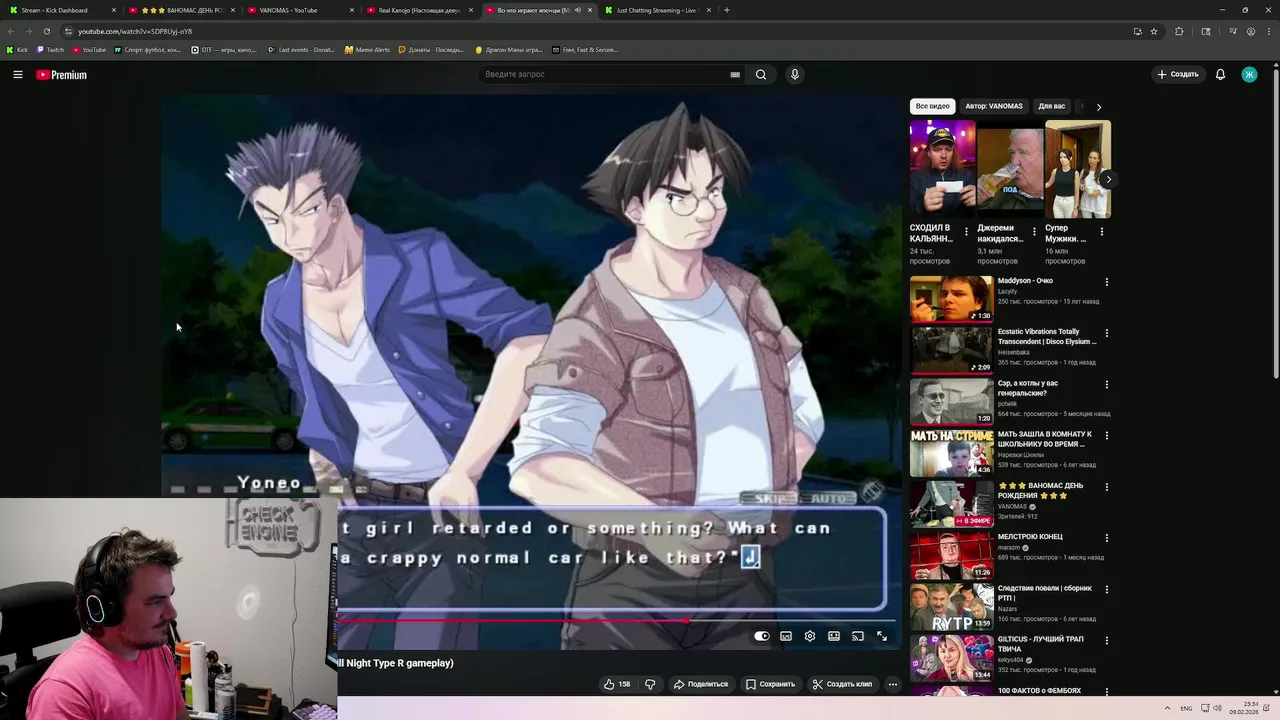Save the video via Сохранить

[770, 684]
